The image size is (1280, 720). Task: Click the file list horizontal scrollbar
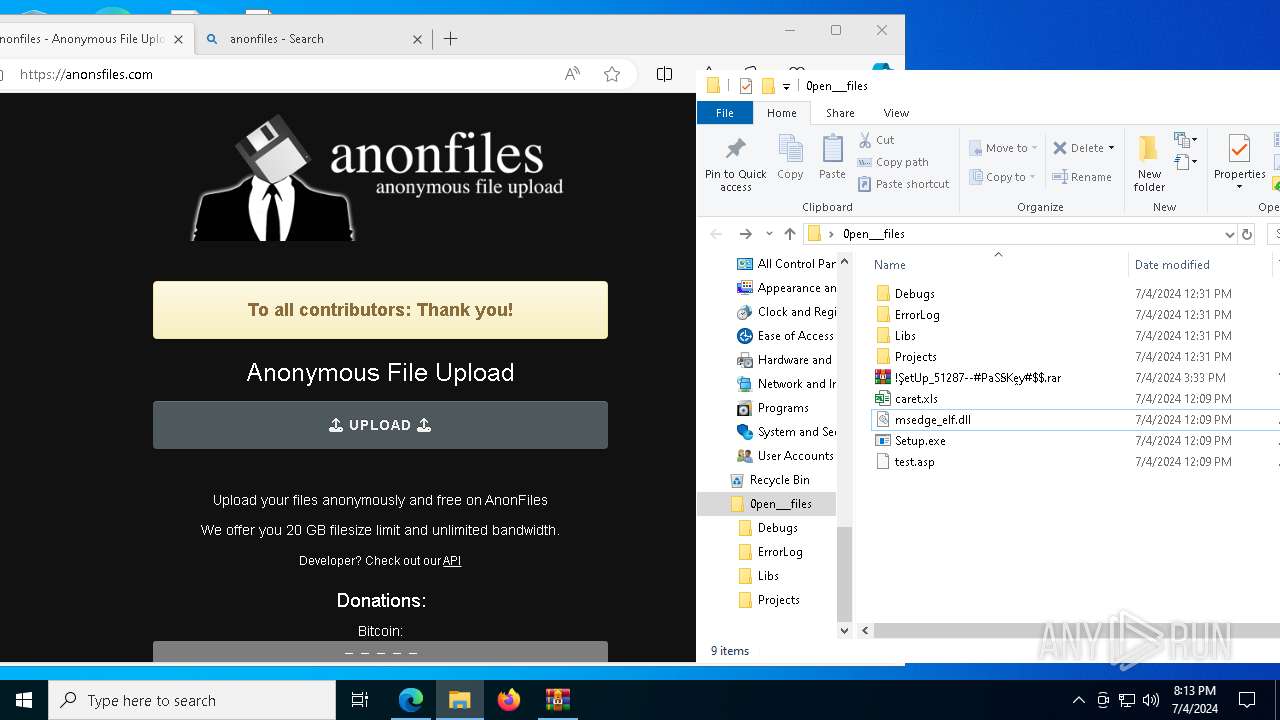pos(1075,631)
